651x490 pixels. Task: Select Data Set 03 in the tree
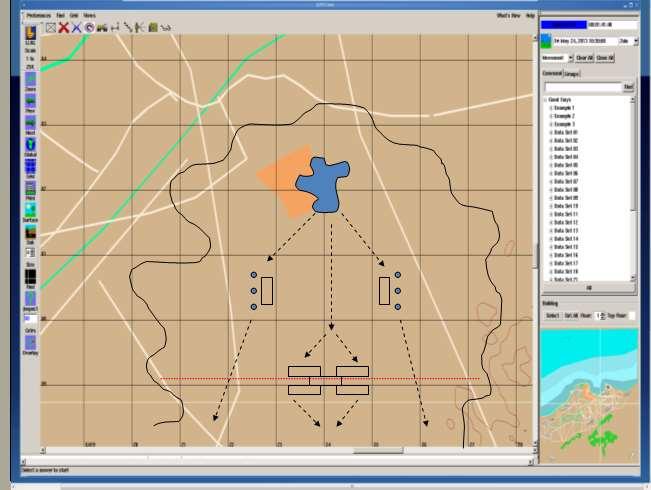click(566, 149)
